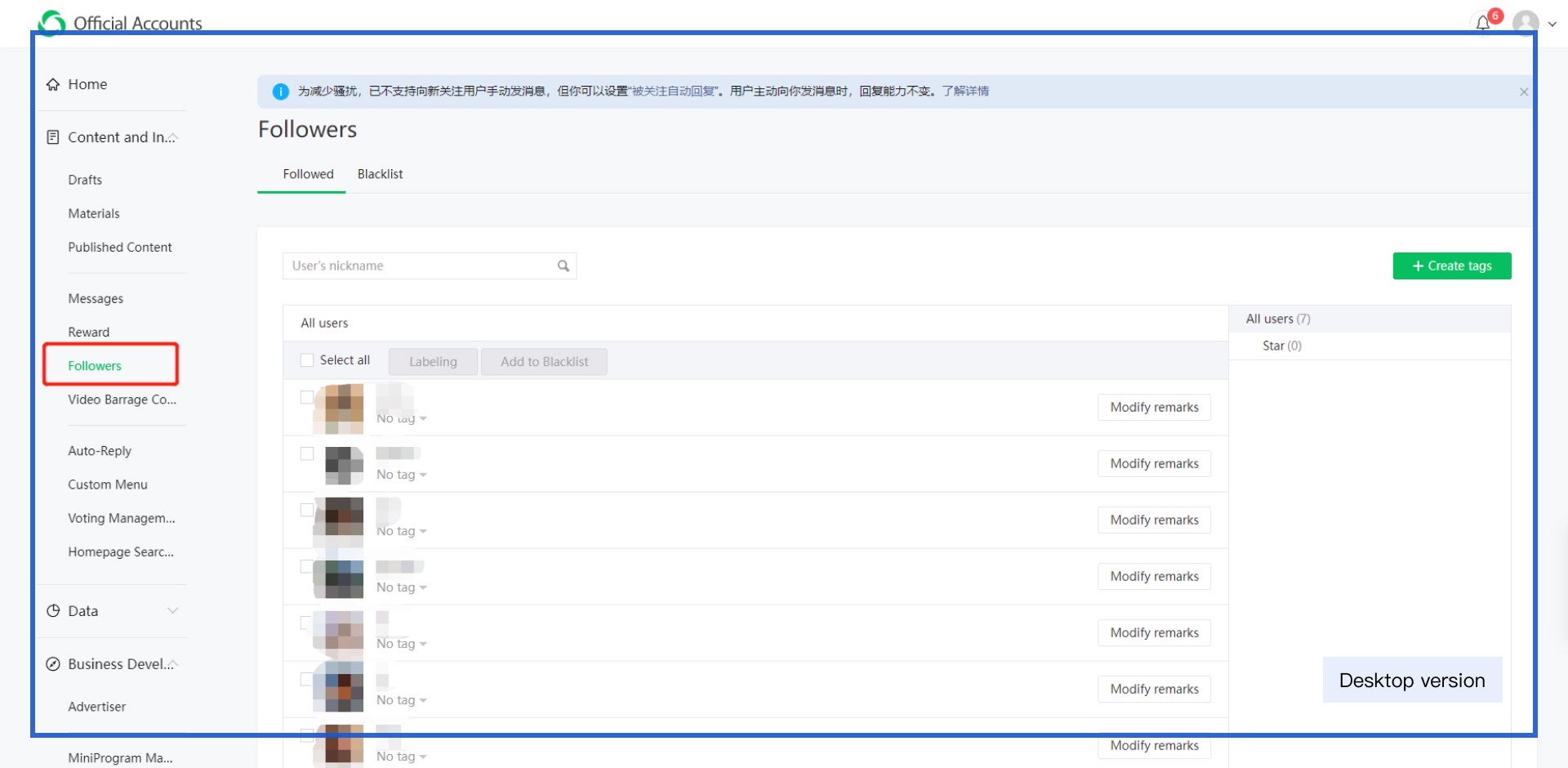The height and width of the screenshot is (768, 1568).
Task: Tick the checkbox for the first follower
Action: [307, 397]
